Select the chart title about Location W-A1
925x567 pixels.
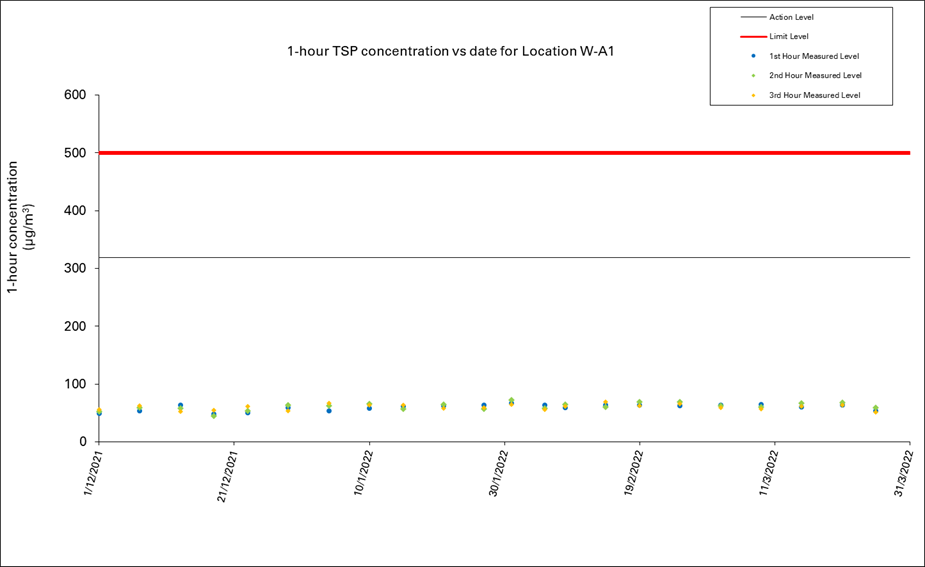click(451, 51)
